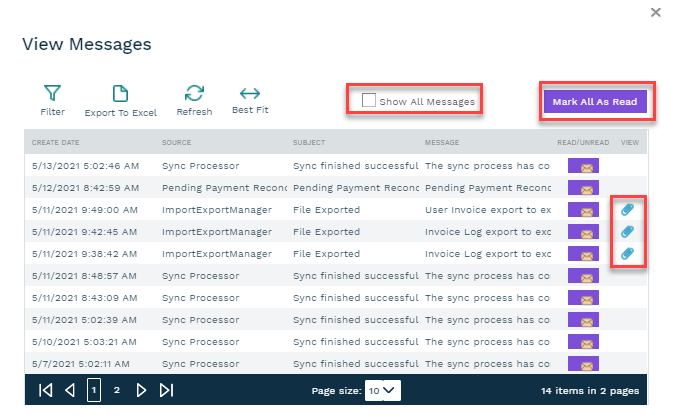Open attachment for 9:42:45 AM Invoice Log message
Screen dimensions: 674x418
(627, 231)
